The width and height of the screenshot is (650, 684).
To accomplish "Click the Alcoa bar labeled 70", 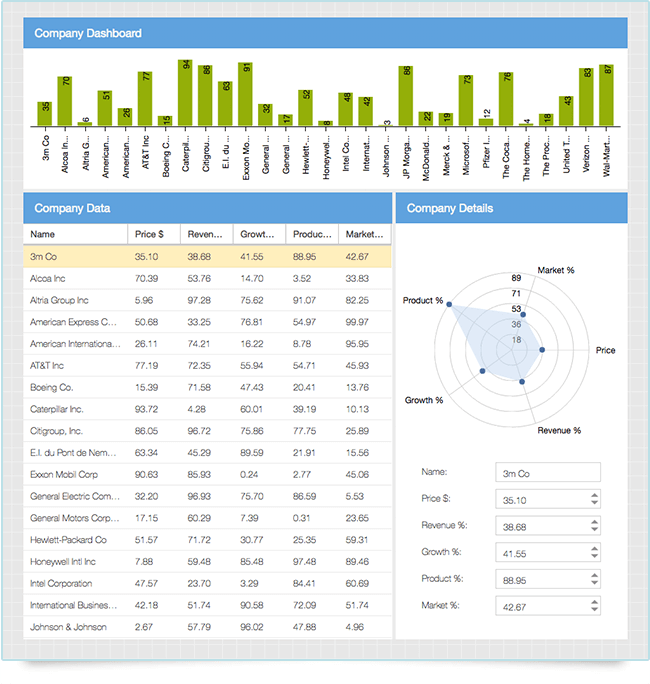I will [x=65, y=101].
